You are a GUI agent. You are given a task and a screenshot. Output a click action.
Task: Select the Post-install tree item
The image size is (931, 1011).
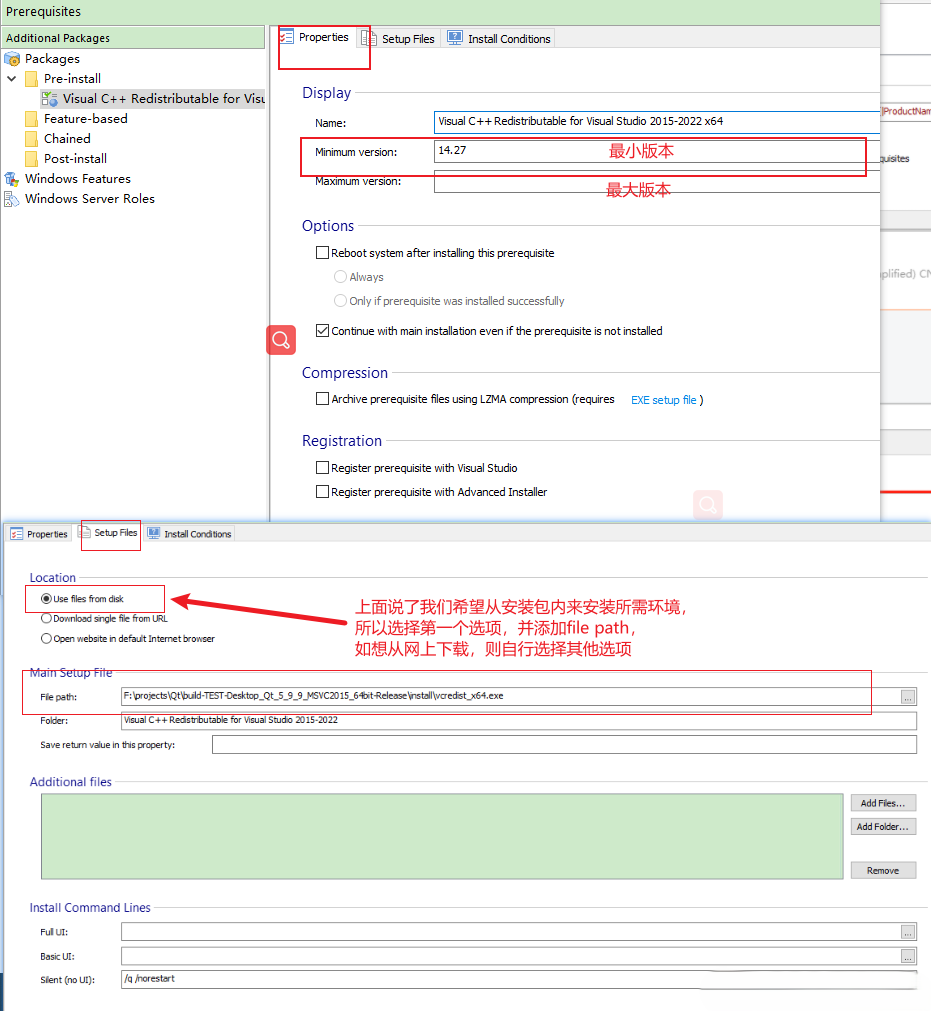75,159
